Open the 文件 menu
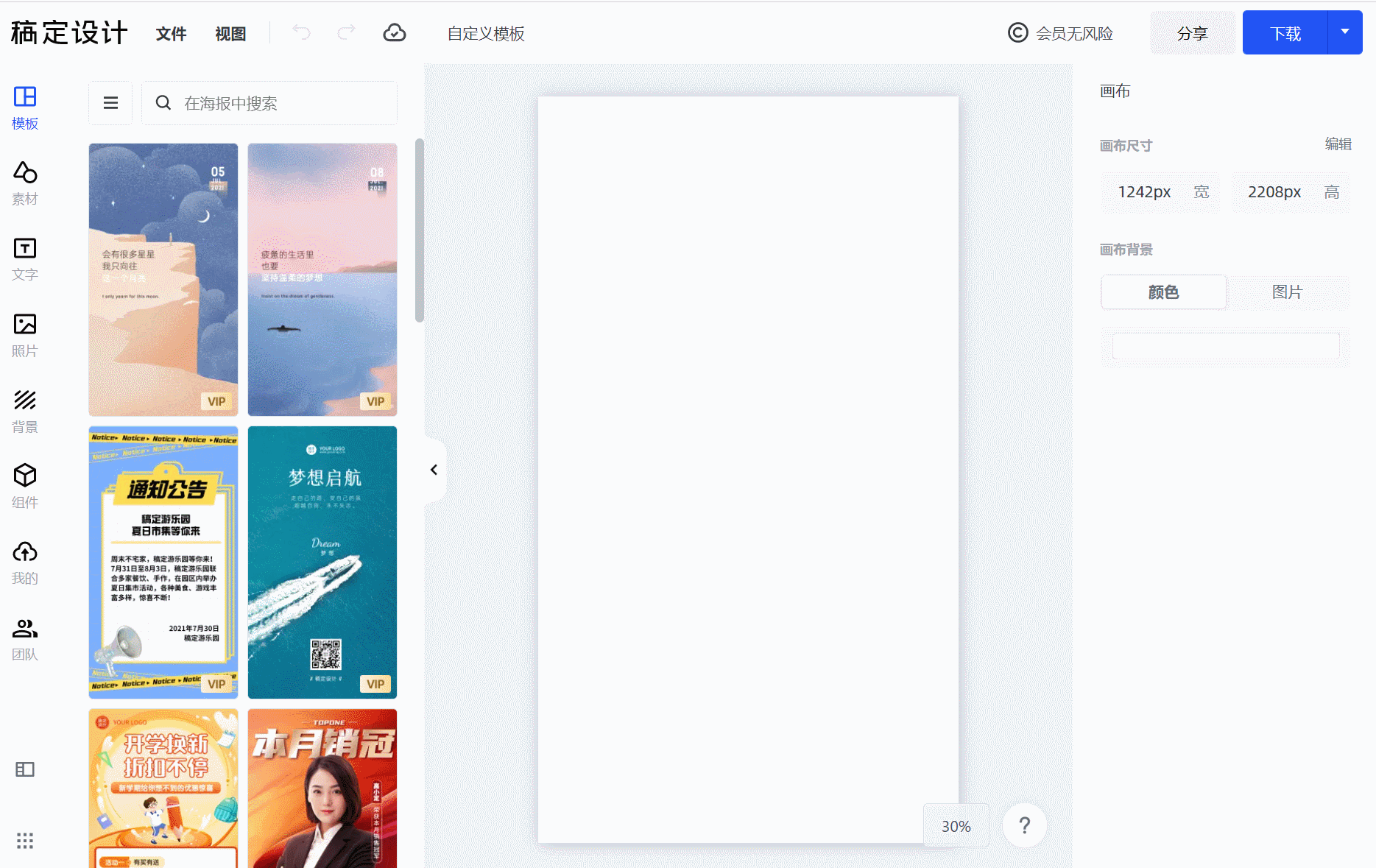This screenshot has height=868, width=1376. 171,34
